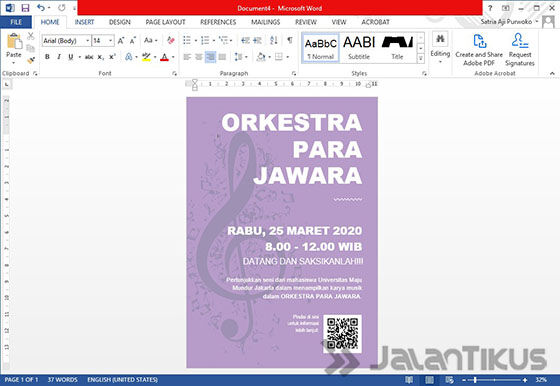Open the Borders button
Image resolution: width=560 pixels, height=386 pixels.
tap(279, 57)
